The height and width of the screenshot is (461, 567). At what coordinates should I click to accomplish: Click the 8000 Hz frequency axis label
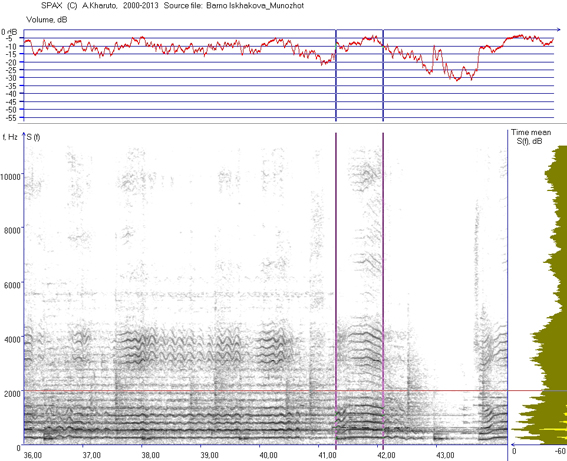point(12,231)
